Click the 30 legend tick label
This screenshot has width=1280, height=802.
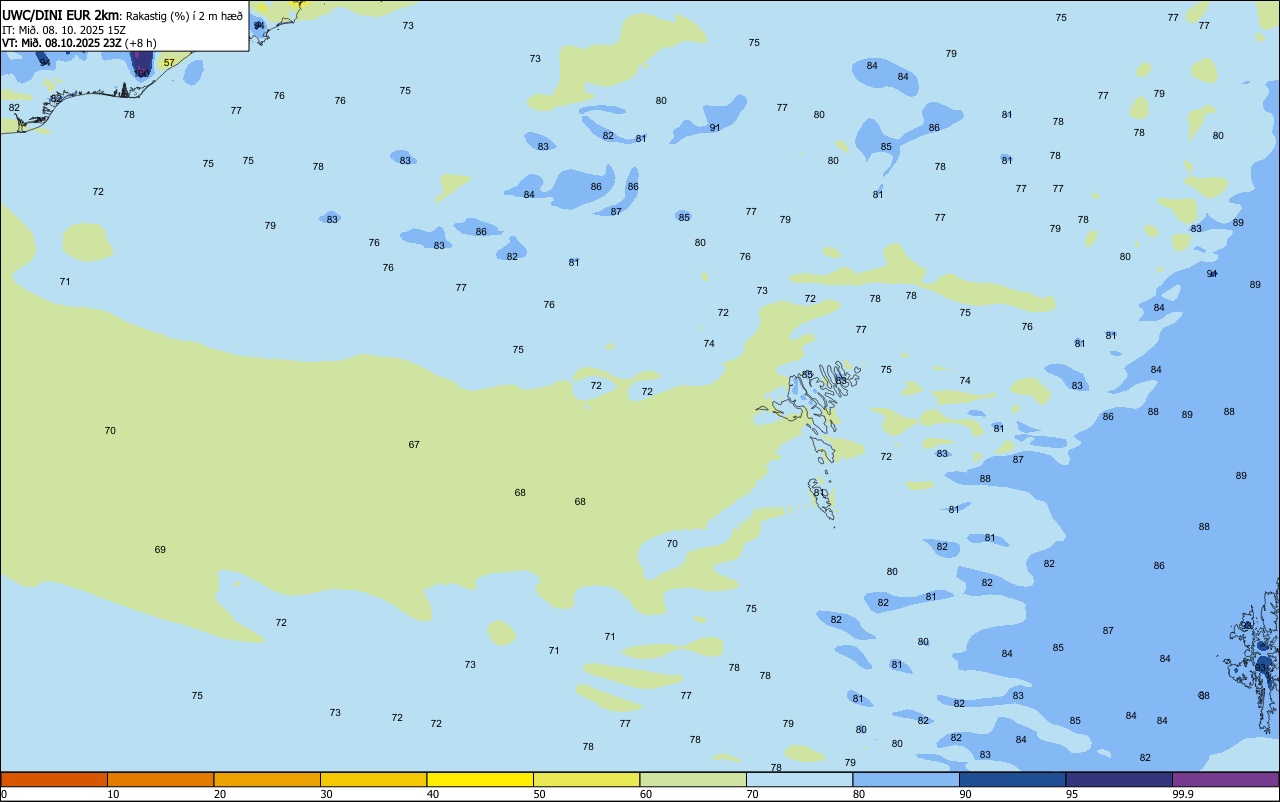(327, 794)
